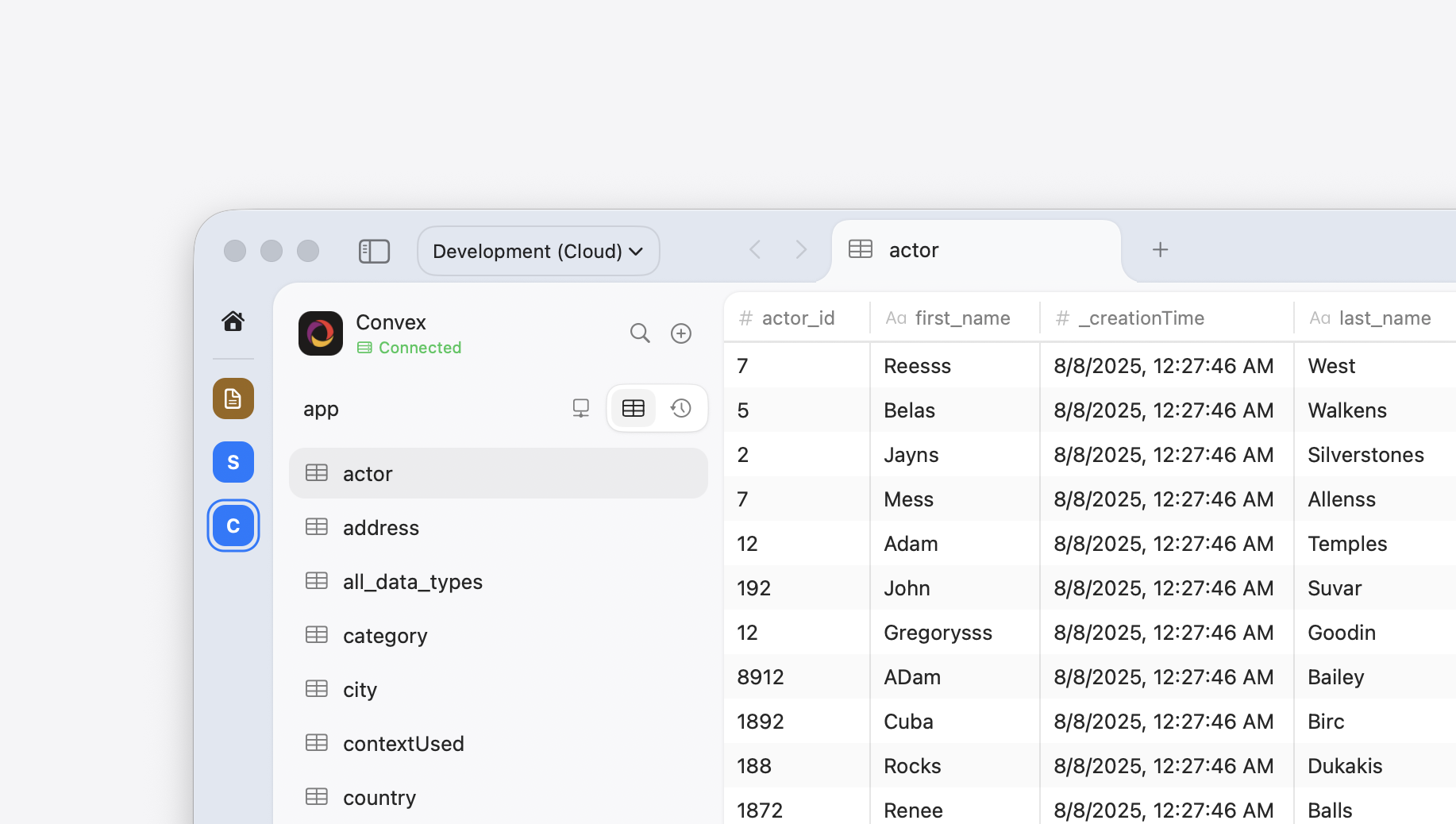Open the country table
The height and width of the screenshot is (824, 1456).
pyautogui.click(x=499, y=798)
